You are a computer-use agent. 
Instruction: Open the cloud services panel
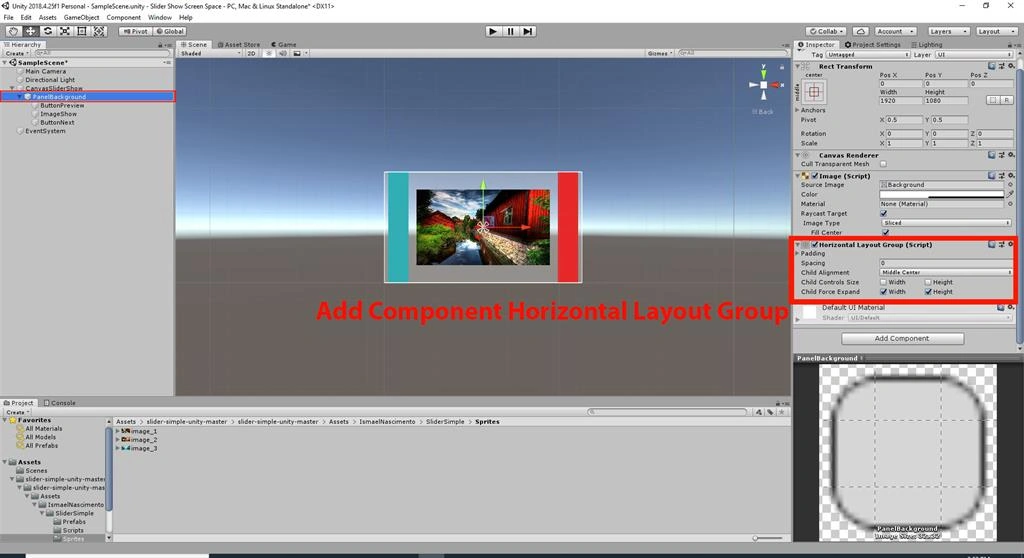point(861,31)
